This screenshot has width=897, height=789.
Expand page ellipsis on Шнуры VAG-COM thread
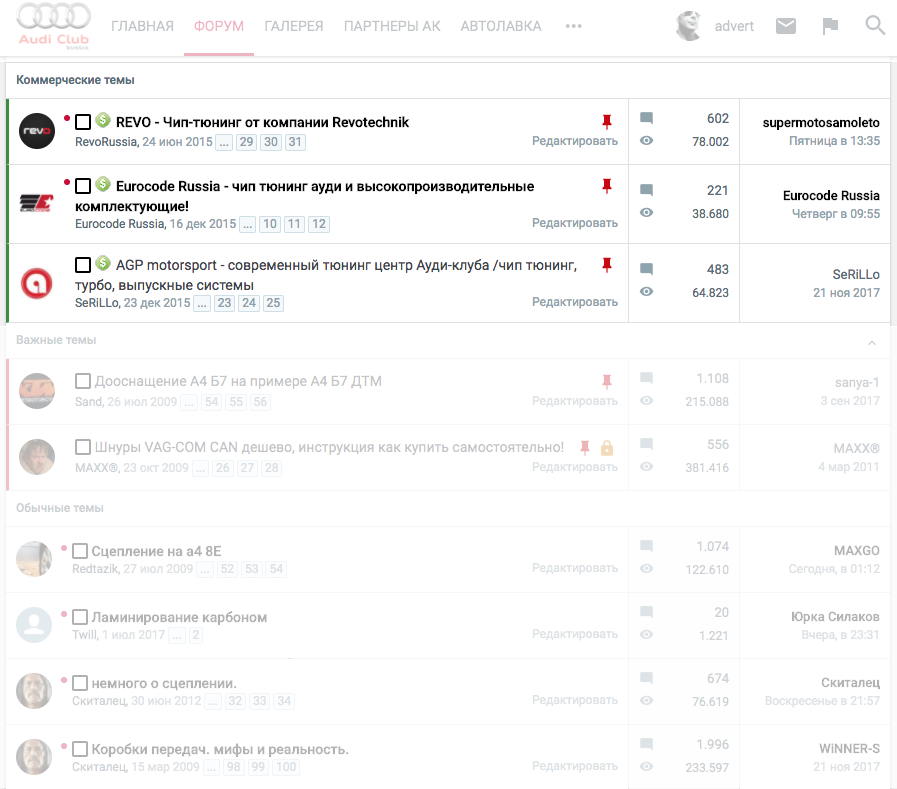click(x=200, y=468)
